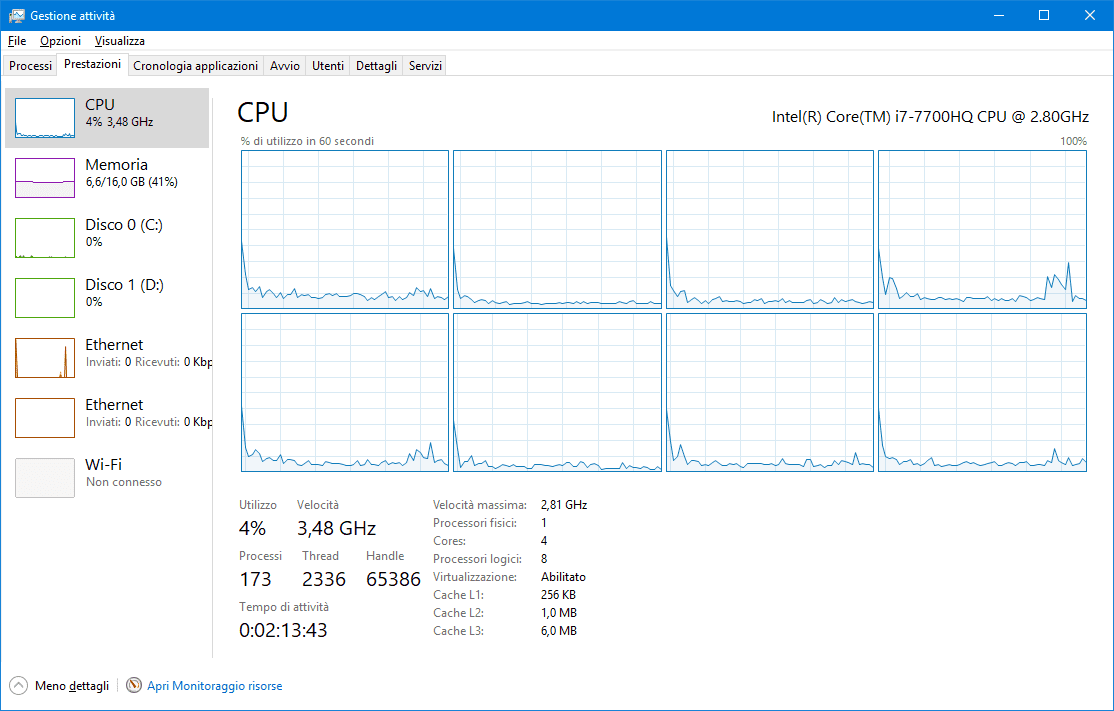Switch to the Processi tab
The image size is (1114, 711).
(x=30, y=66)
